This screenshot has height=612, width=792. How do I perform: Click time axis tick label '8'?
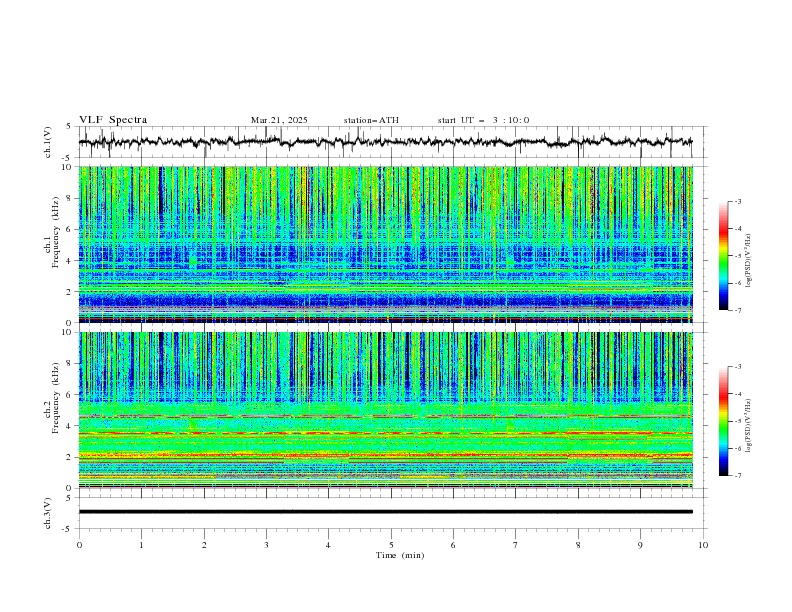[578, 545]
